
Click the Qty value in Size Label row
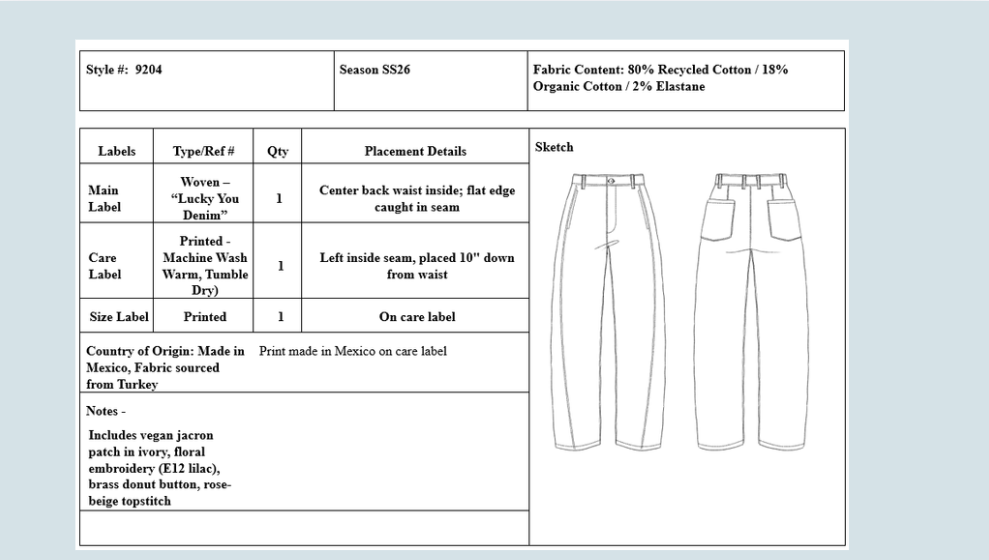281,317
